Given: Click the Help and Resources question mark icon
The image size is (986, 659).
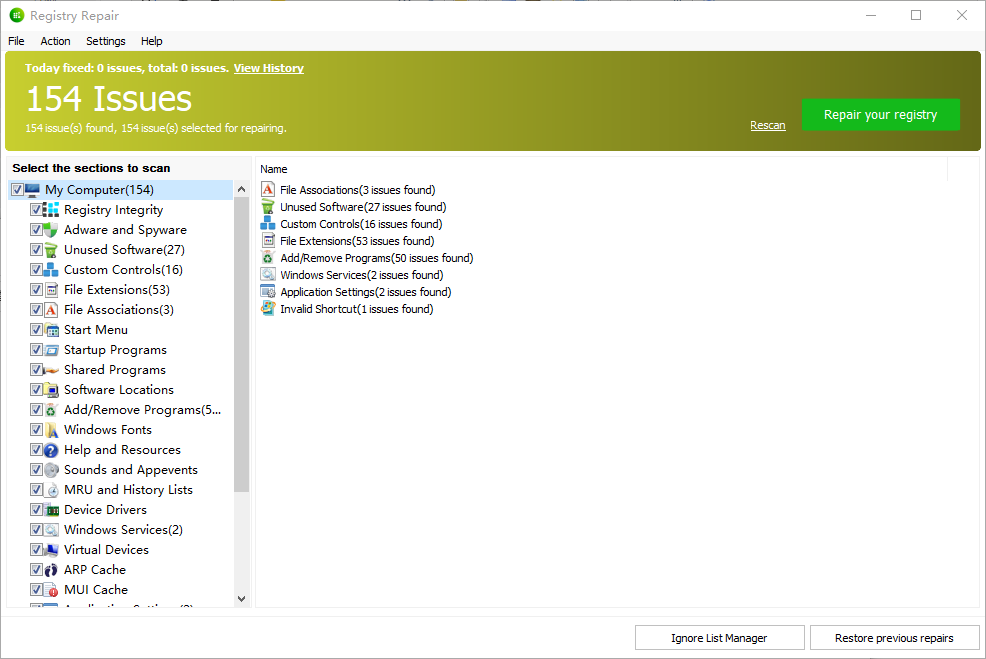Looking at the screenshot, I should click(51, 450).
